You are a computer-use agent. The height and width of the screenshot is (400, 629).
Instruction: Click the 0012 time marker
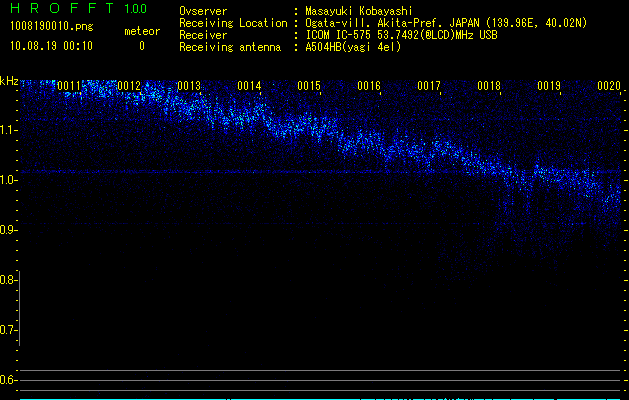click(129, 86)
